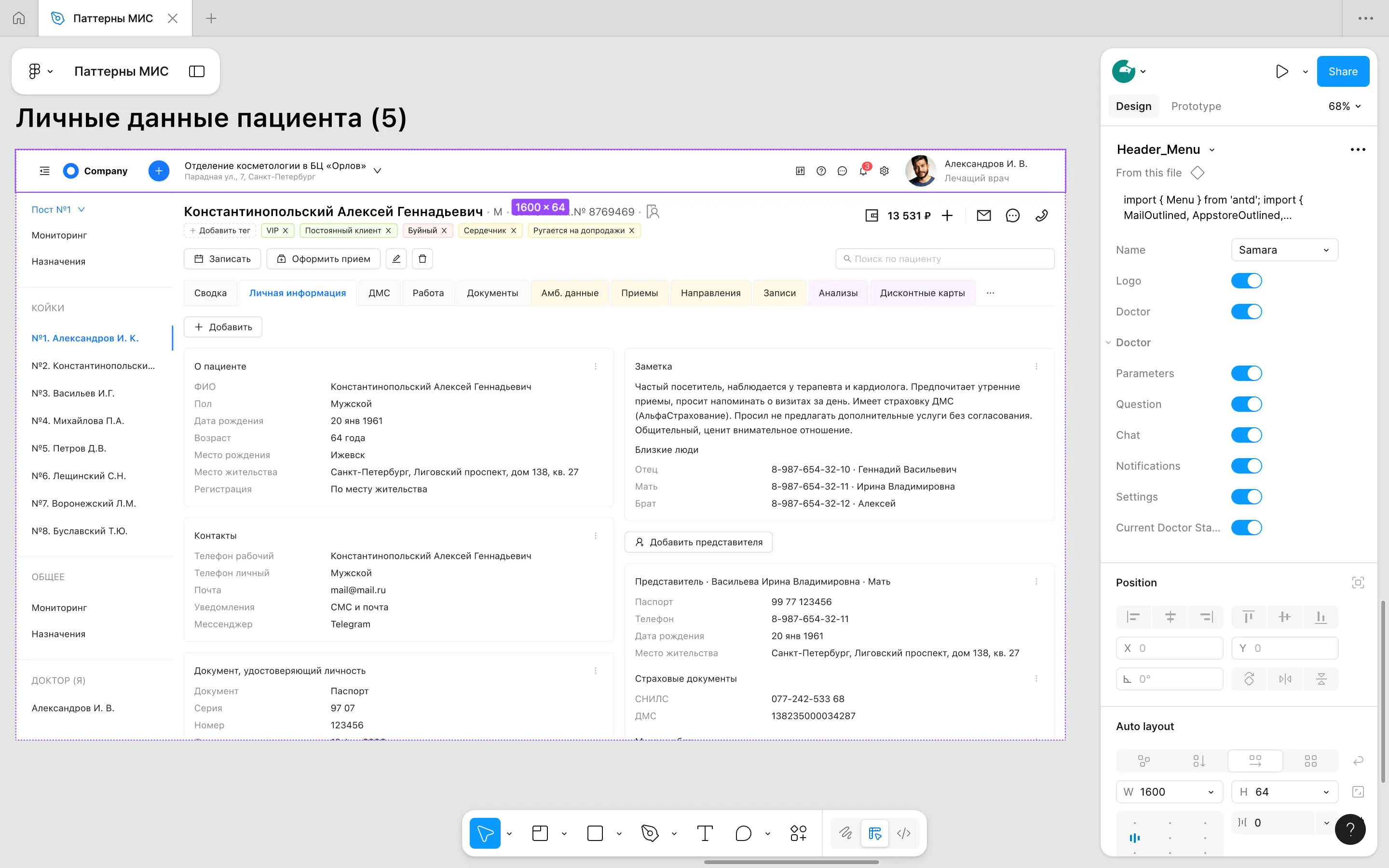This screenshot has height=868, width=1389.
Task: Switch to the Prototype tab
Action: pos(1196,106)
